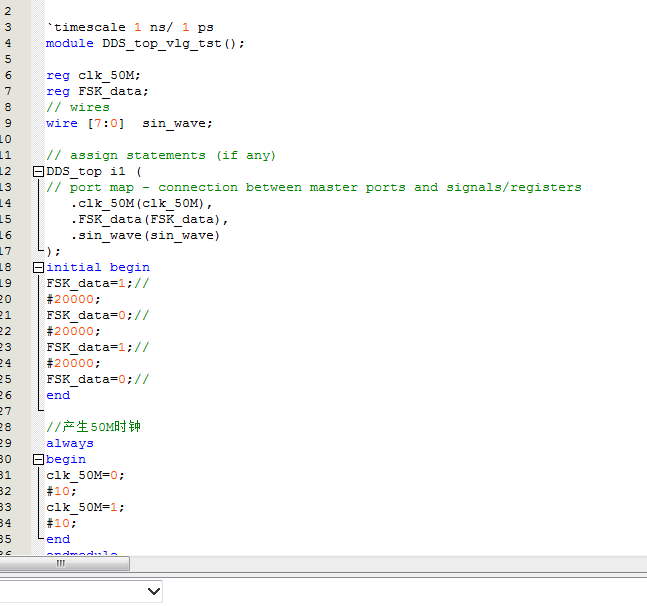The width and height of the screenshot is (647, 606).
Task: Click the .clk_50M(clk_50M), port line
Action: point(141,203)
